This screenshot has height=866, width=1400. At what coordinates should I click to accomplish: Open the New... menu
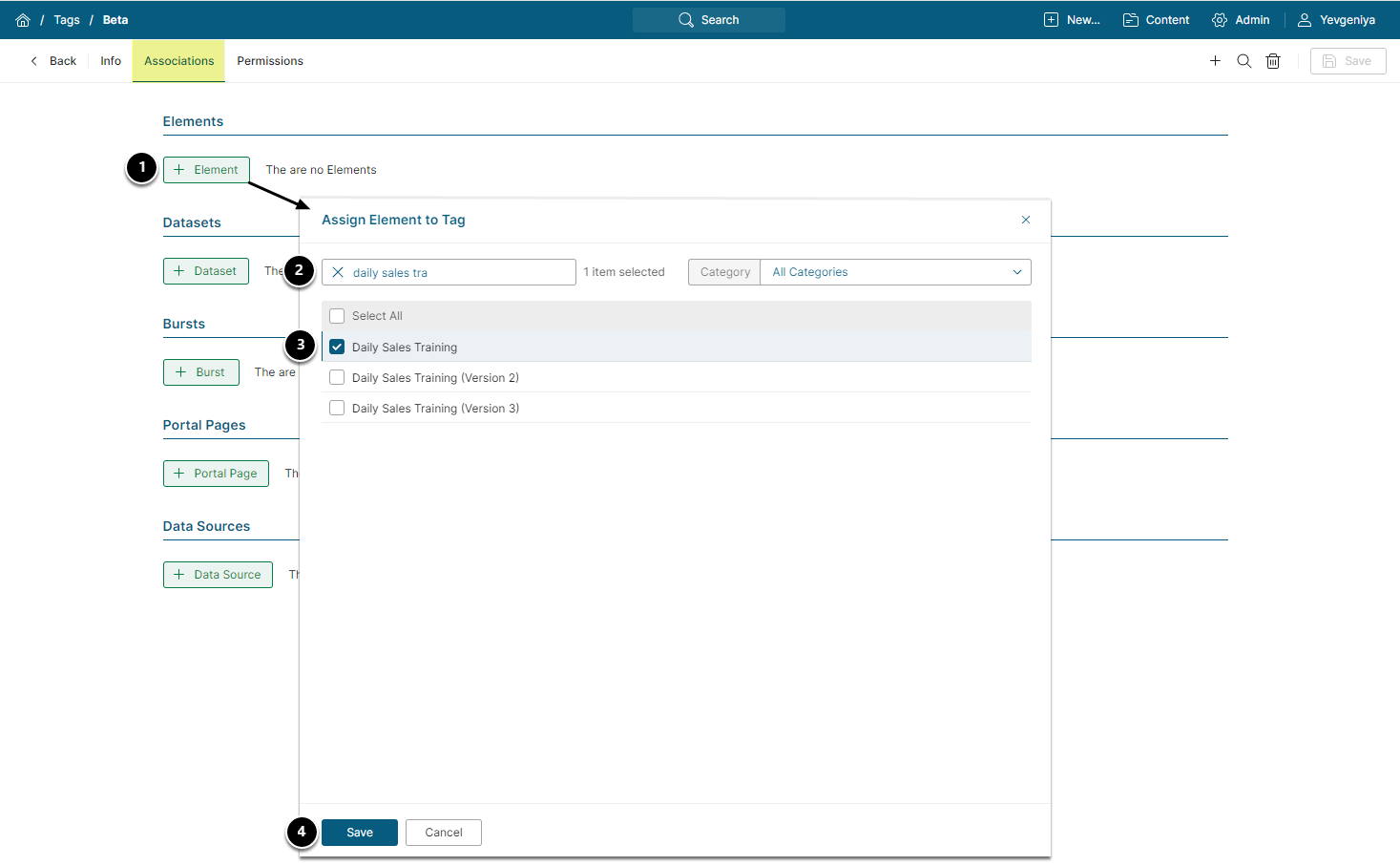point(1072,20)
